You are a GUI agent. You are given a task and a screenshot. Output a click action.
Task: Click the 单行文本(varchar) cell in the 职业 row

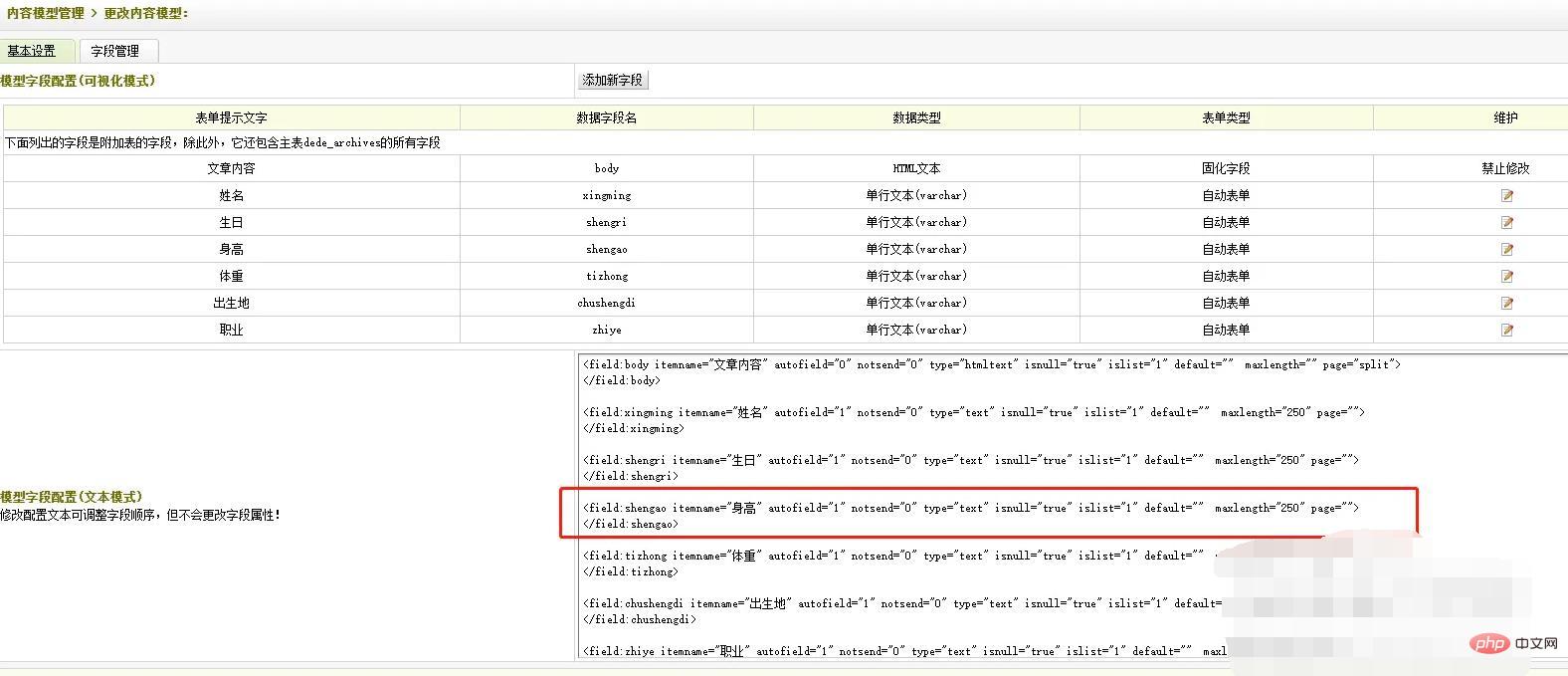click(916, 330)
